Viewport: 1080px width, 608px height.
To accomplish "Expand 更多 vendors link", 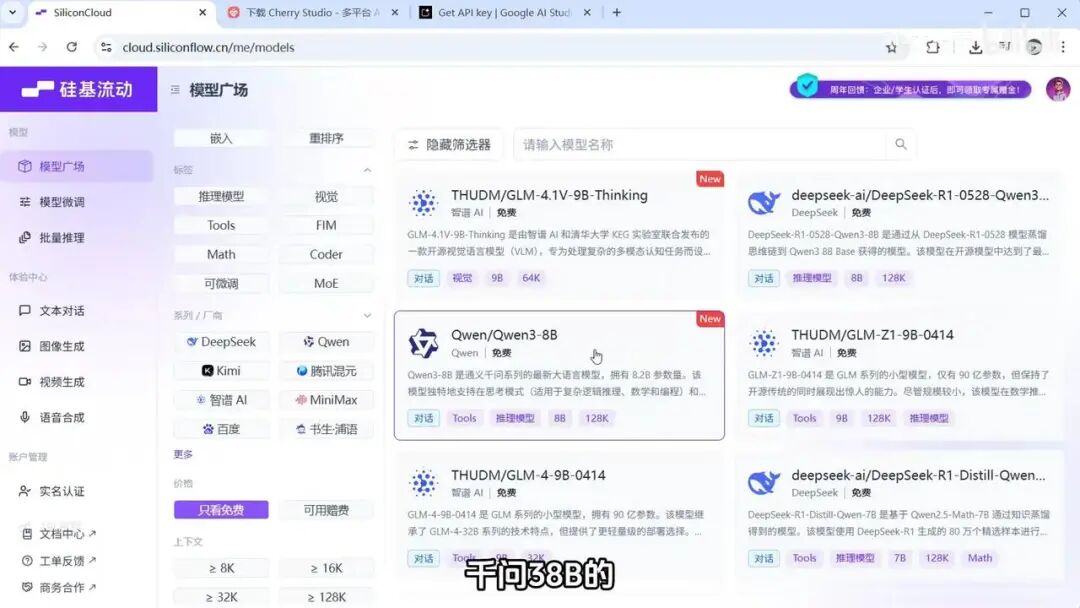I will point(183,454).
